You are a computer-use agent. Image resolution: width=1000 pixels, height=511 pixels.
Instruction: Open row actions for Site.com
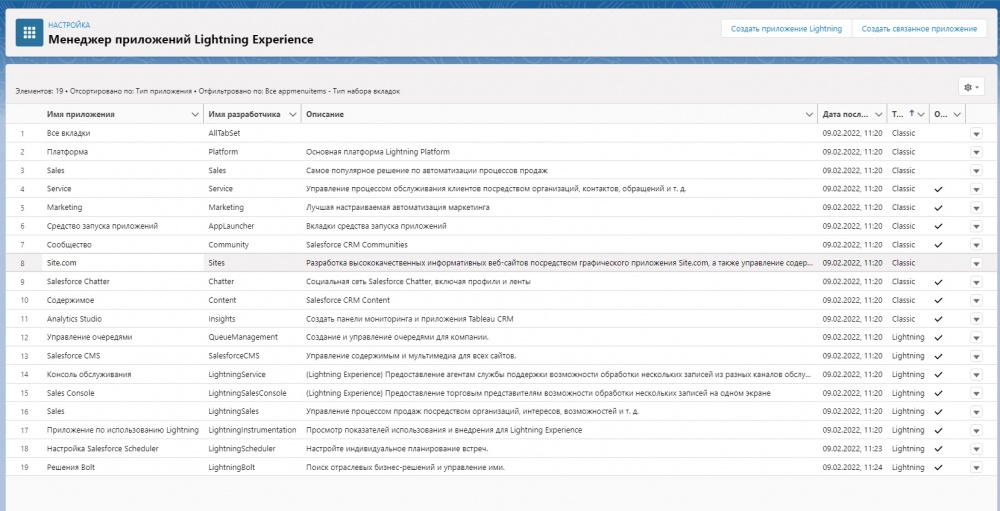pos(976,263)
